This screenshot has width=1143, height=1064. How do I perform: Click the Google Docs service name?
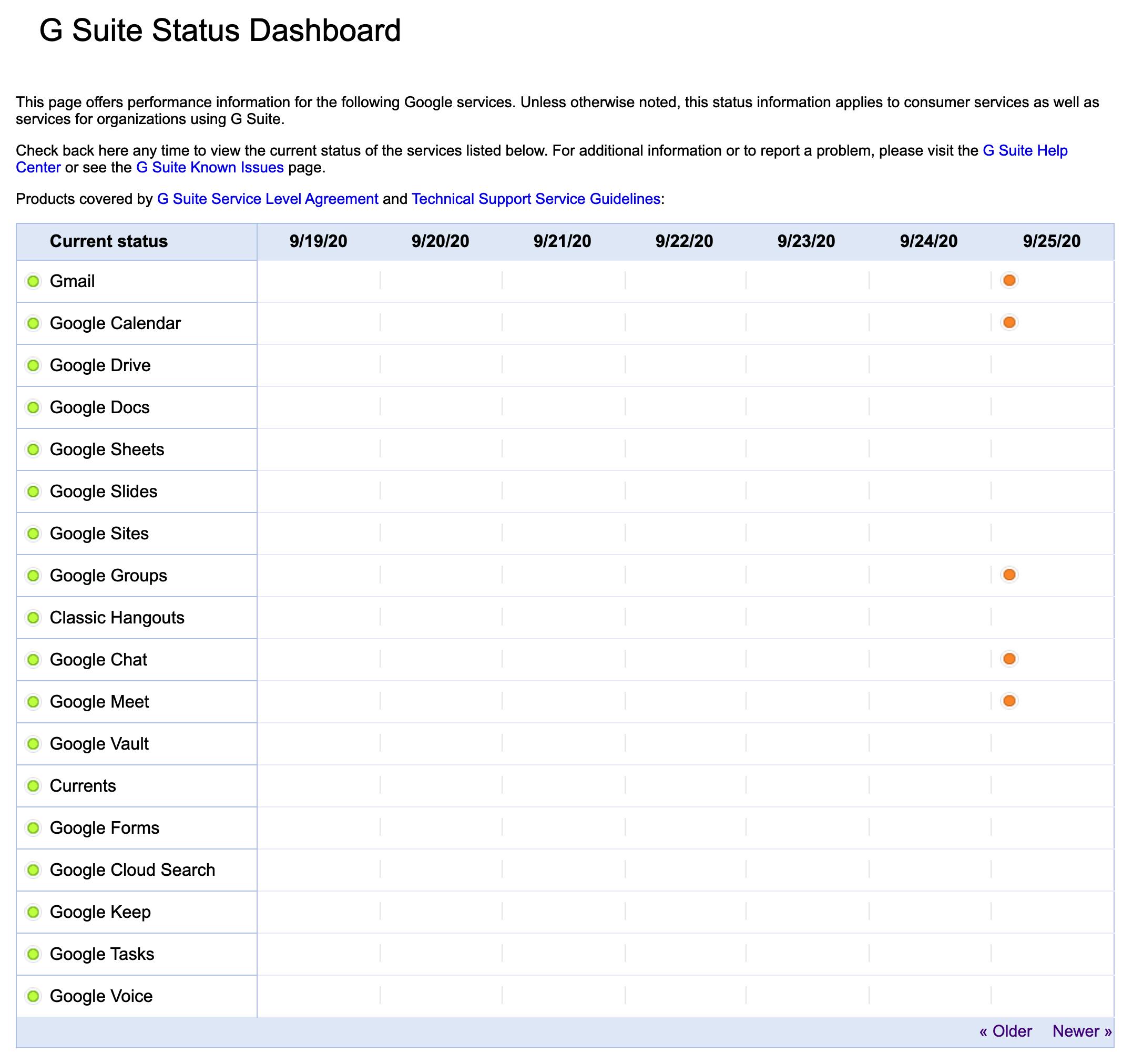pos(99,407)
